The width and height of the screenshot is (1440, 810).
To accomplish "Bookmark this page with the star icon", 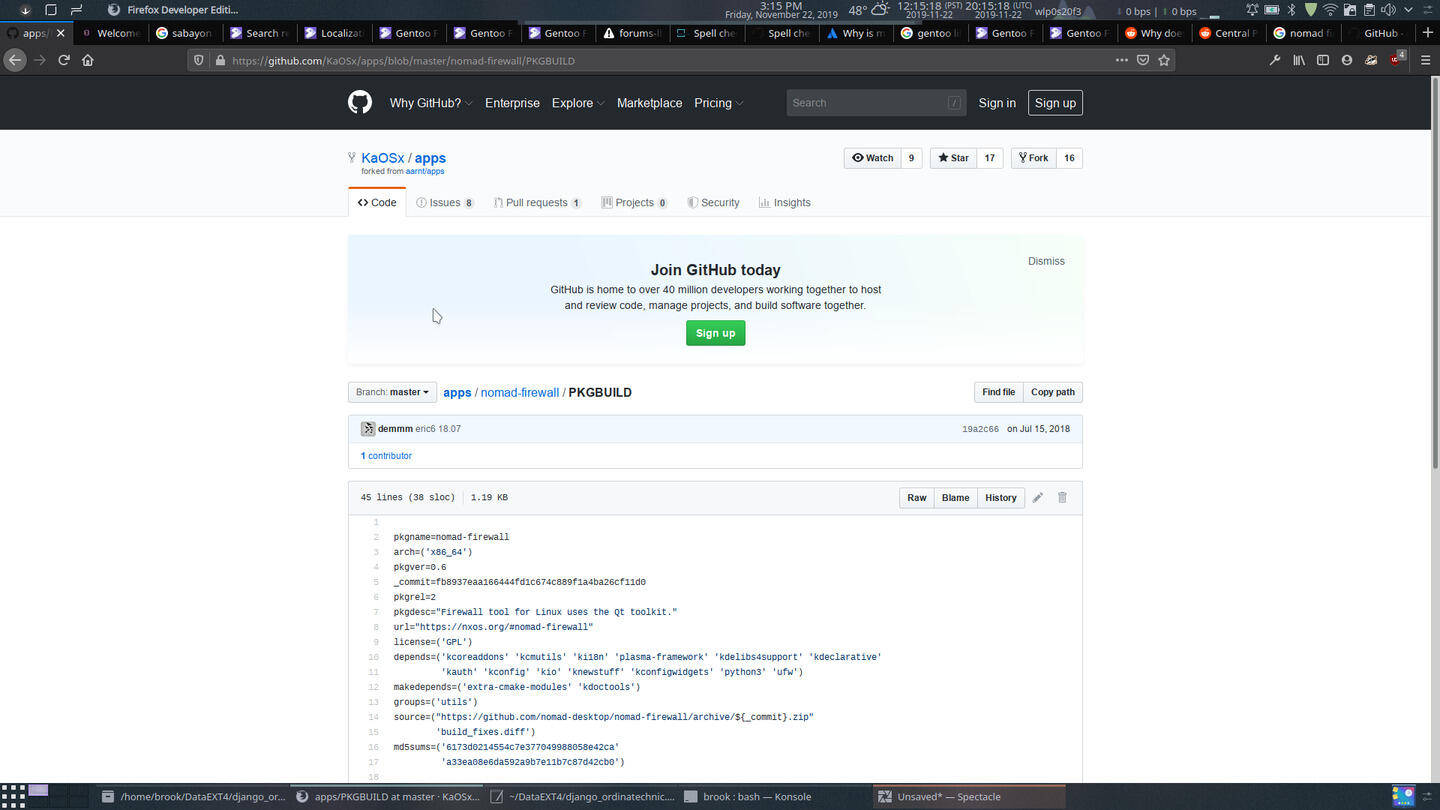I will coord(1164,60).
